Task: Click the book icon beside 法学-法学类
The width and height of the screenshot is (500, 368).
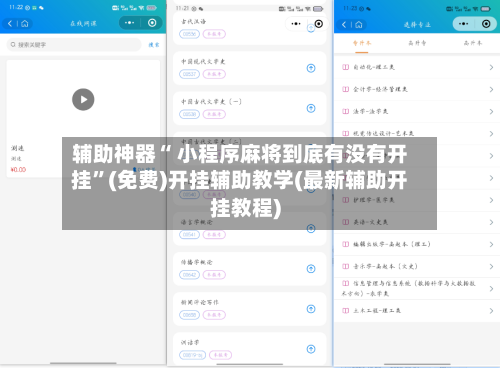Action: (346, 111)
